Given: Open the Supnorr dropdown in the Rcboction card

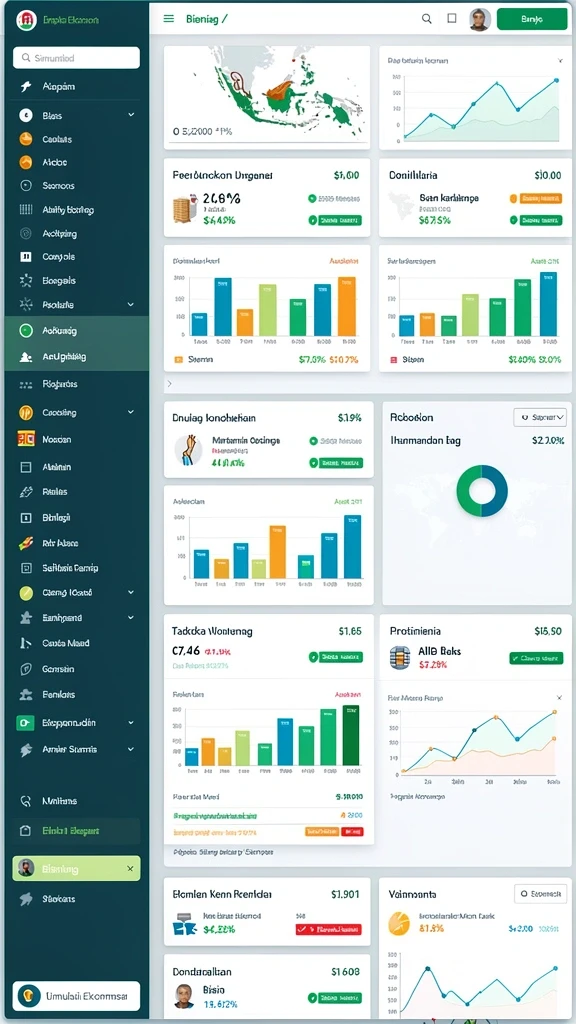Looking at the screenshot, I should (540, 417).
